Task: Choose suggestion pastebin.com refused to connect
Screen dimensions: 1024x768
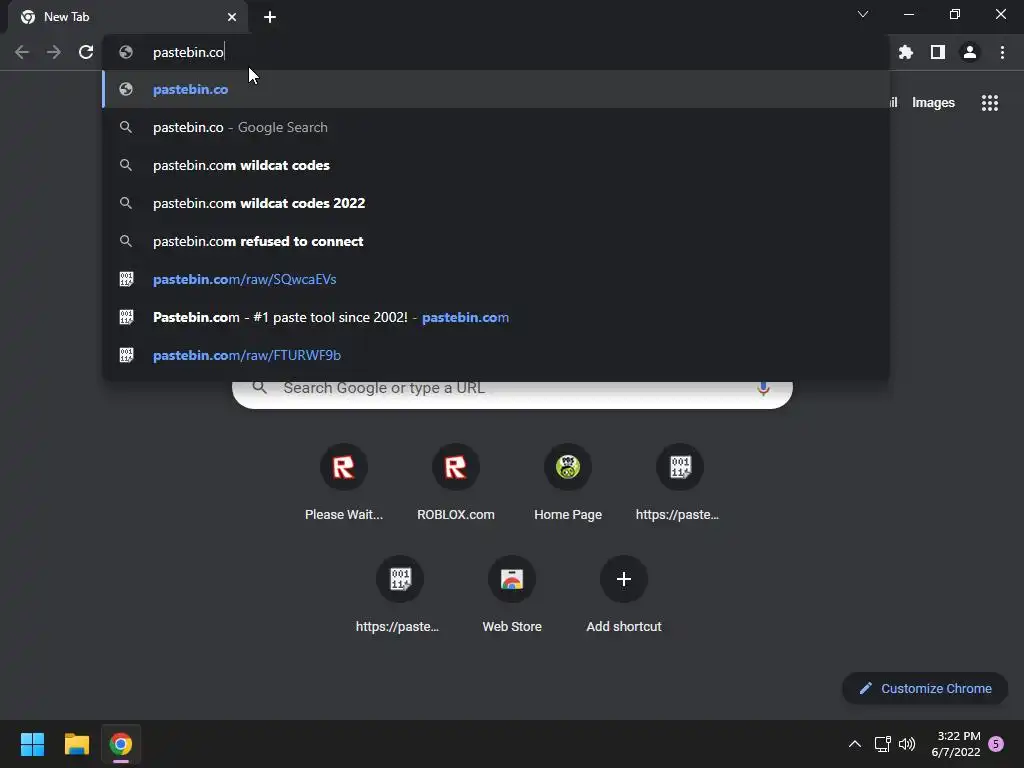Action: 496,241
